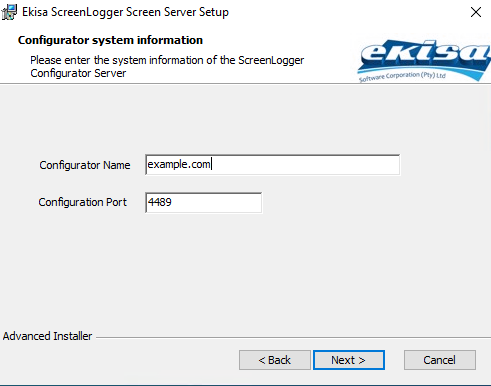Go back with the < Back button

pos(275,360)
